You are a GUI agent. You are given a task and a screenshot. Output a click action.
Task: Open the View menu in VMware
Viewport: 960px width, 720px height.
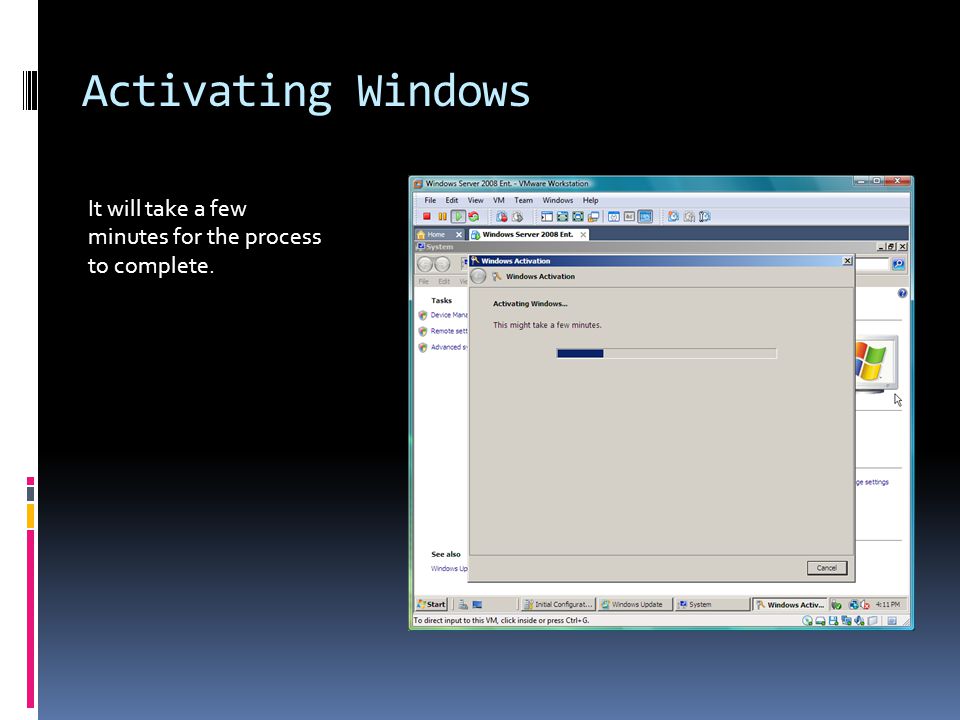point(476,200)
